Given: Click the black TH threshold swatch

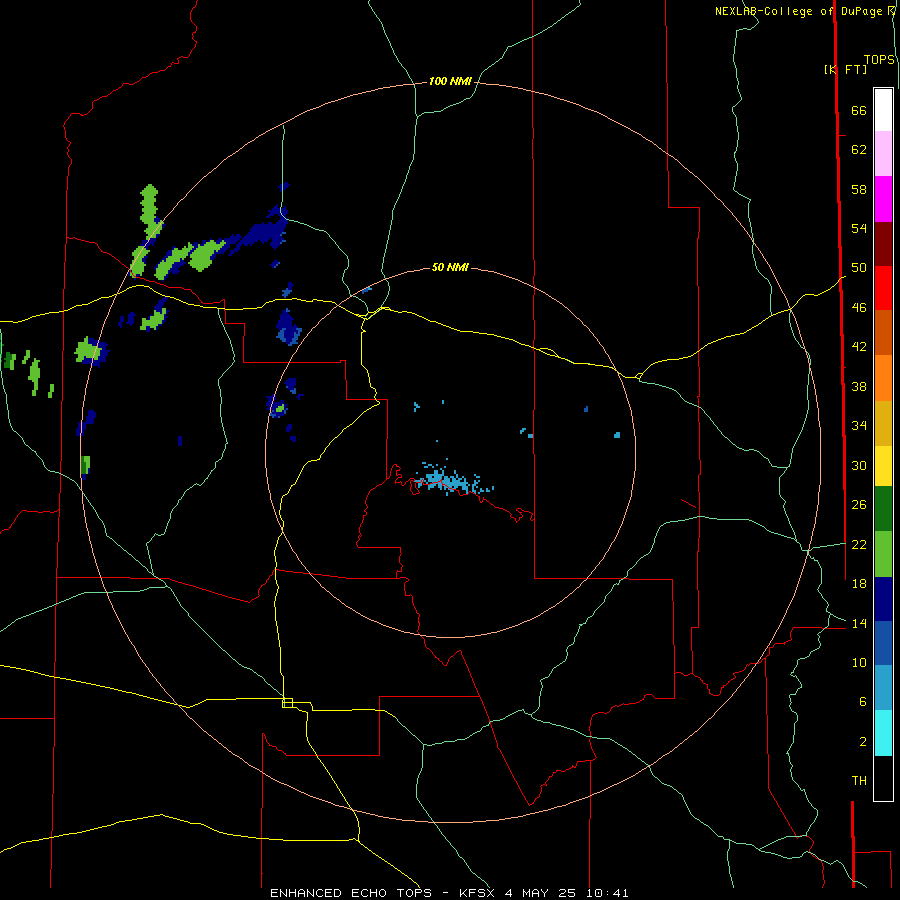Looking at the screenshot, I should 883,778.
